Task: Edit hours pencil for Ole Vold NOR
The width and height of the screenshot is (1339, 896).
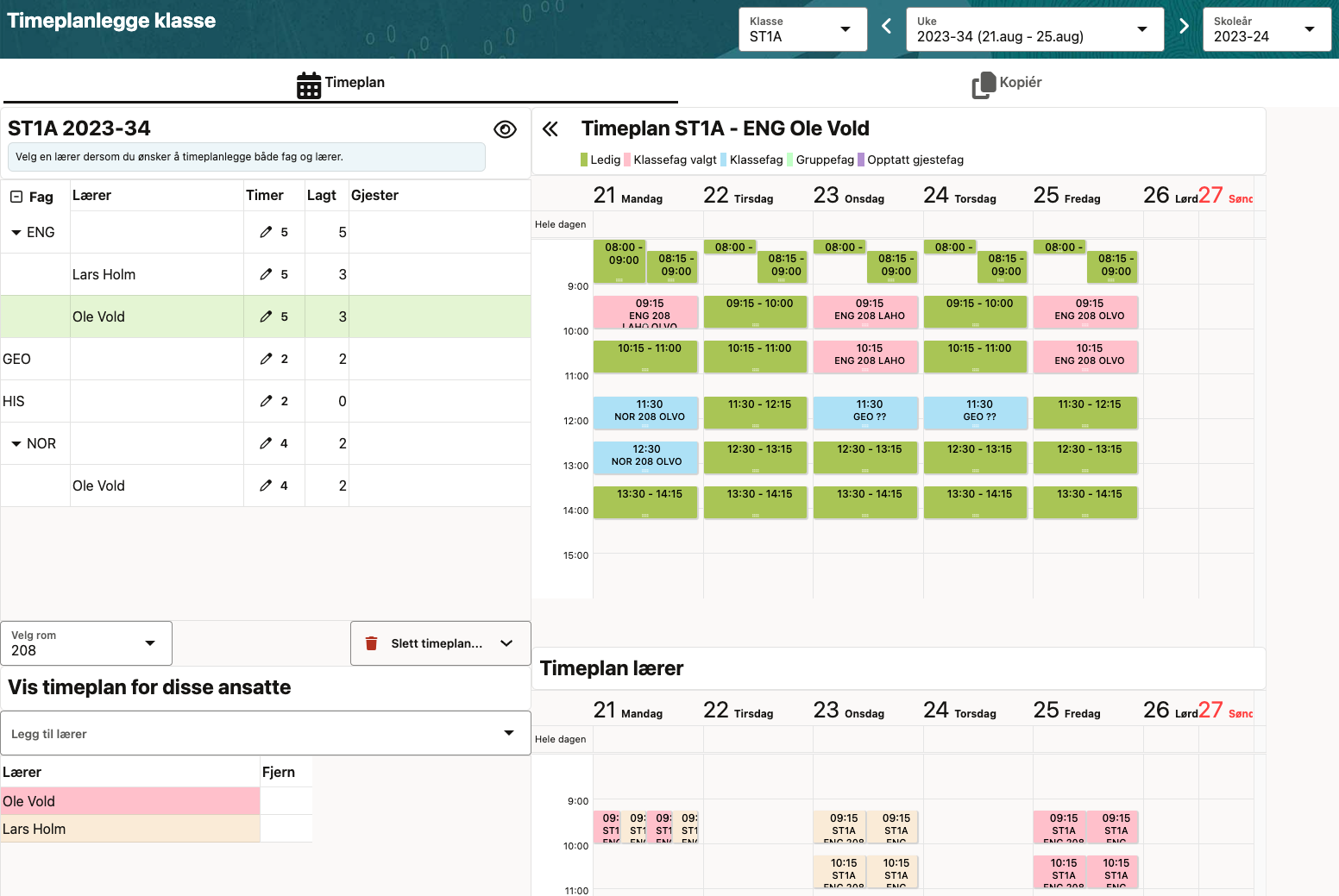Action: click(x=266, y=486)
